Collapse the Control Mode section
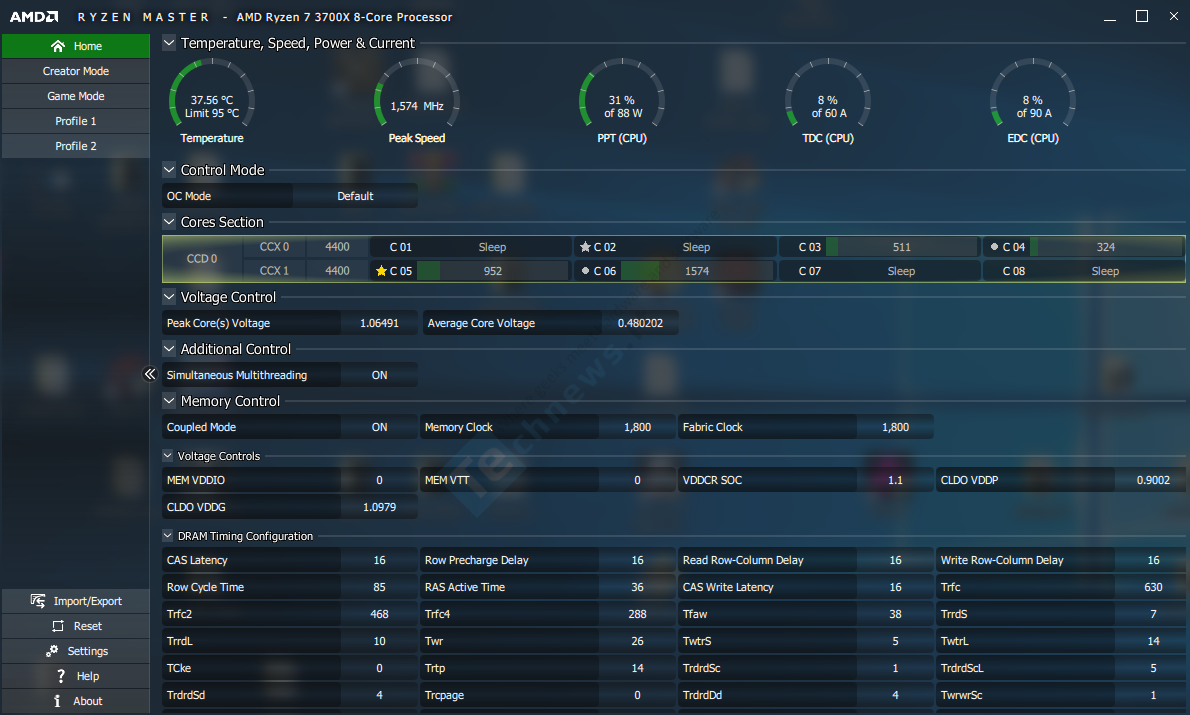This screenshot has width=1190, height=715. tap(169, 170)
